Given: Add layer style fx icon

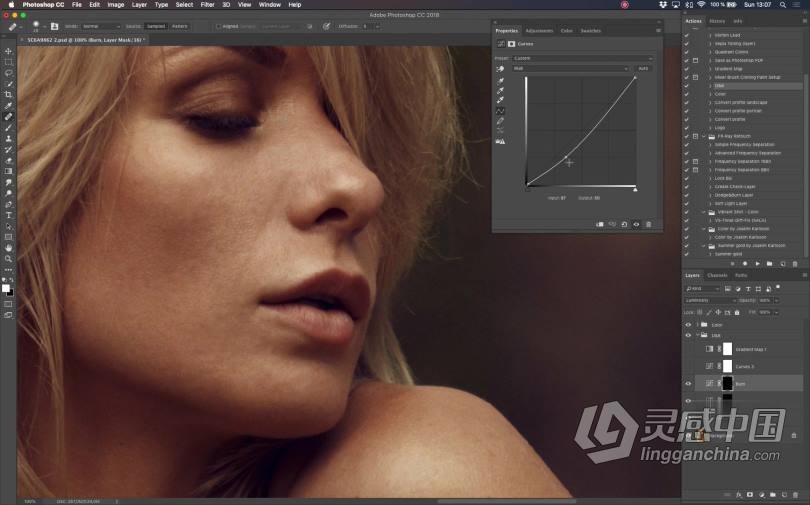Looking at the screenshot, I should tap(739, 495).
